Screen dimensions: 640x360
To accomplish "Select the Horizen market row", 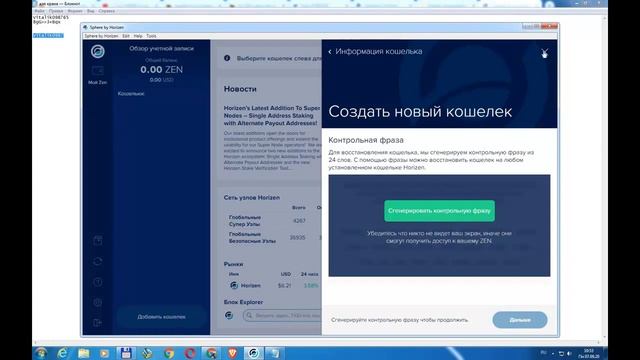I will click(x=274, y=285).
